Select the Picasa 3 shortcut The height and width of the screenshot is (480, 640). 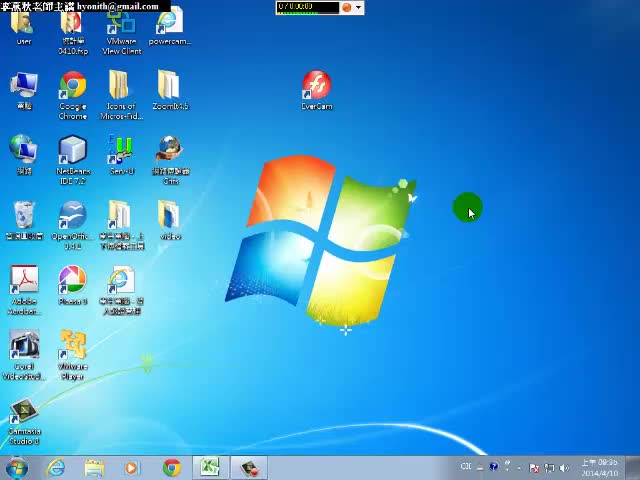coord(73,286)
